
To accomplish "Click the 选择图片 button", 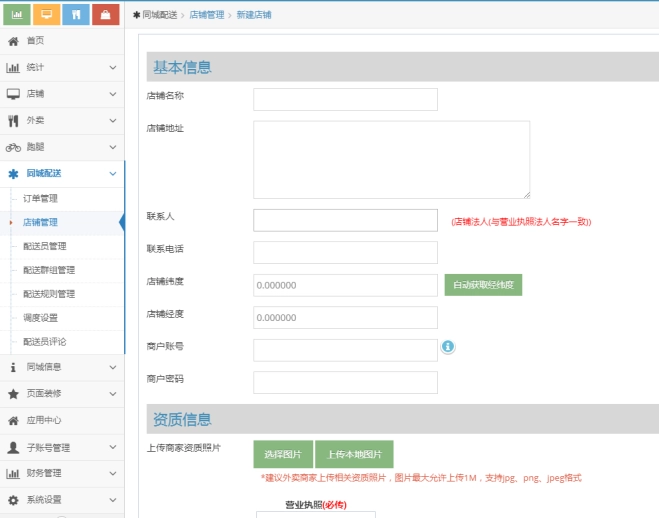I will coord(282,454).
